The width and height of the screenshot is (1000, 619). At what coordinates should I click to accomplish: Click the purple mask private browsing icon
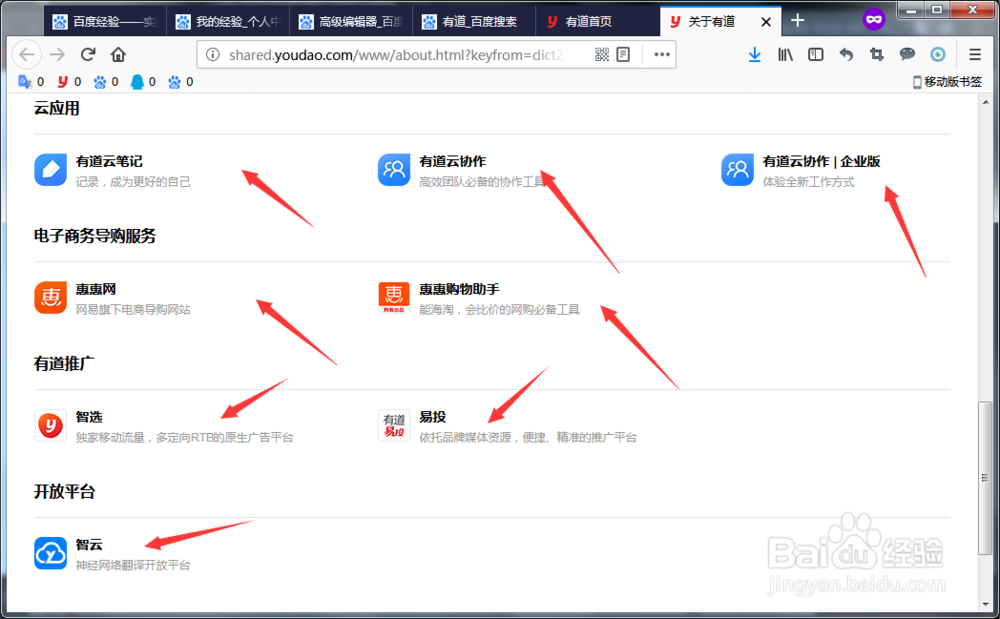[x=874, y=20]
